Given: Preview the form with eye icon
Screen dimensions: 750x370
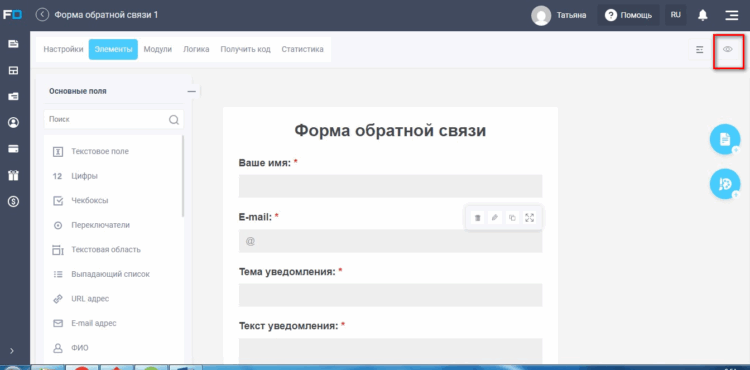Looking at the screenshot, I should pyautogui.click(x=728, y=49).
